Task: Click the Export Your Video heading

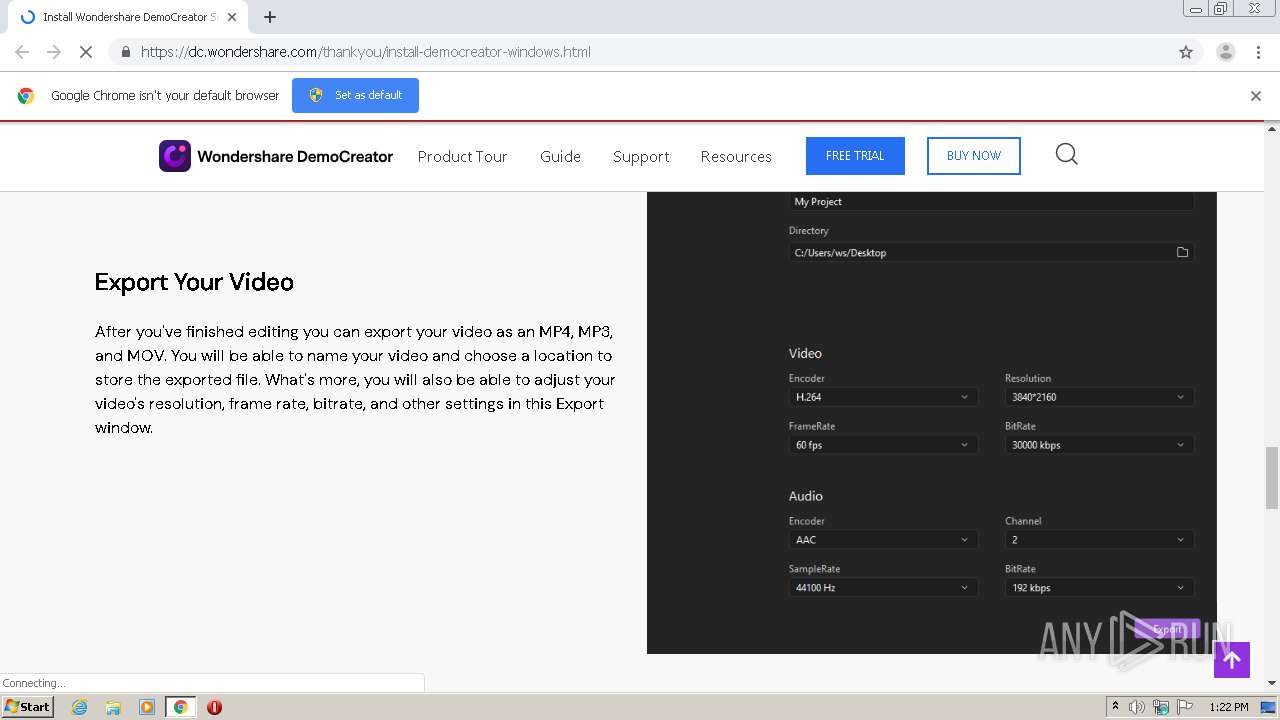Action: pyautogui.click(x=194, y=282)
